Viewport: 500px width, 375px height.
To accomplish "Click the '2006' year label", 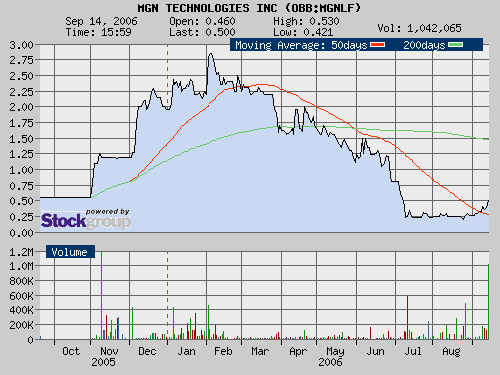I will pyautogui.click(x=330, y=362).
